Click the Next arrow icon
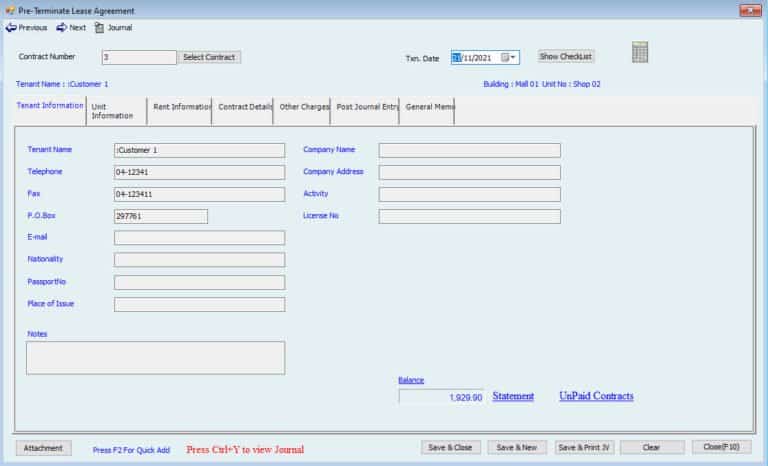The image size is (768, 466). 62,27
